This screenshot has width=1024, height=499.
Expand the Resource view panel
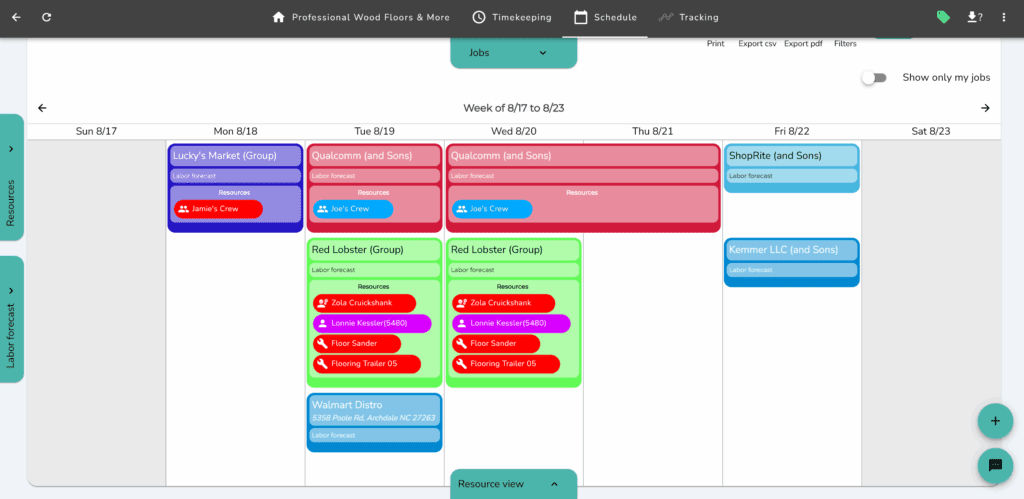click(513, 484)
